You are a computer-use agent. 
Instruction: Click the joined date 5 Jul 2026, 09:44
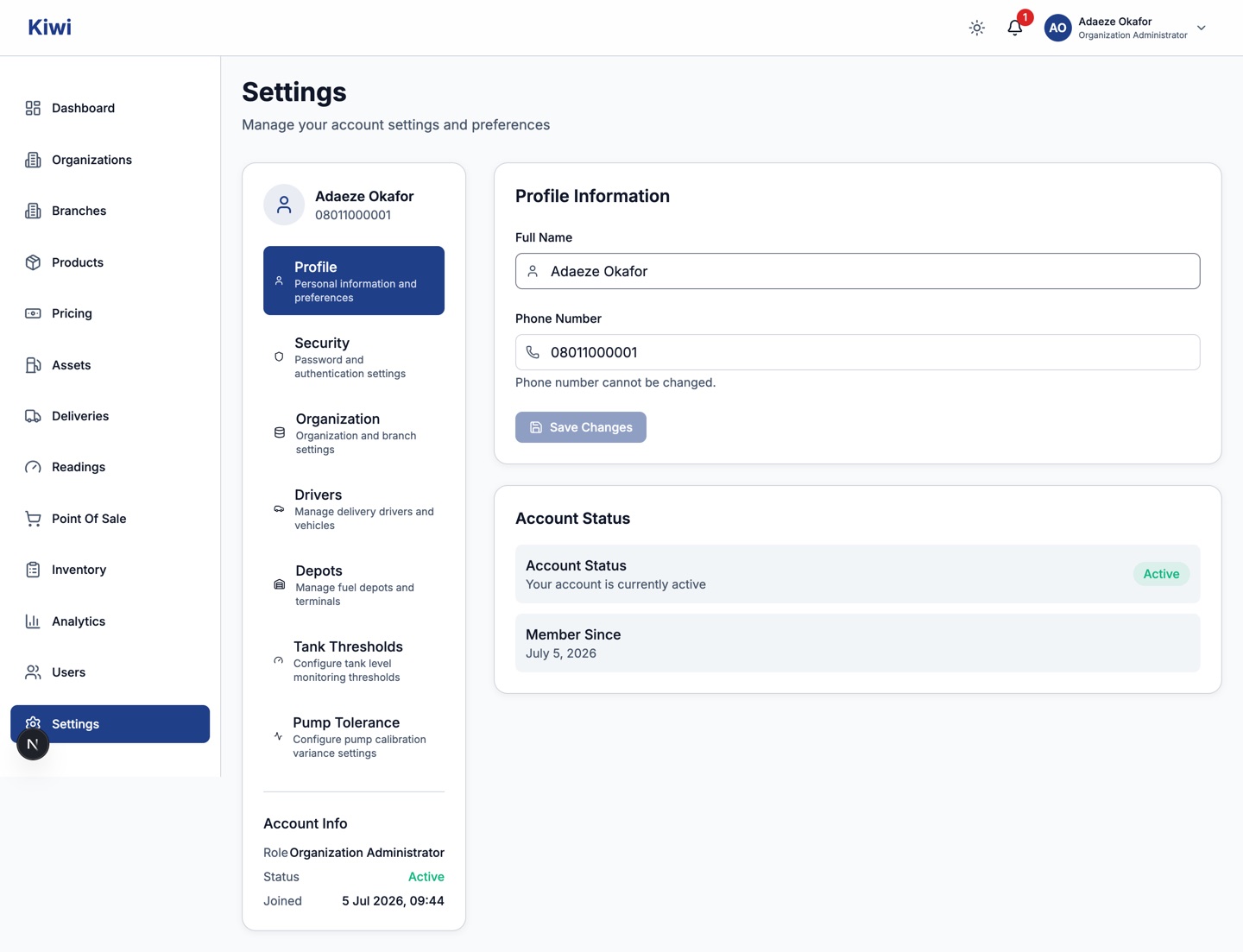click(x=393, y=901)
